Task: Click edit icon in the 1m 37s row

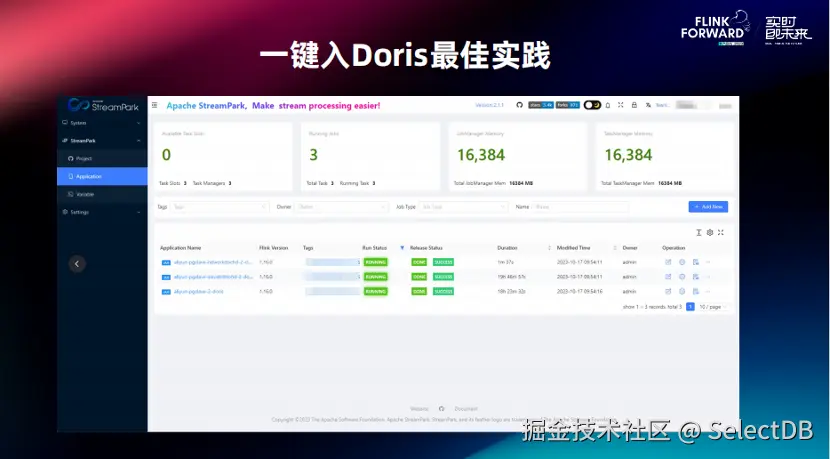Action: tap(668, 262)
